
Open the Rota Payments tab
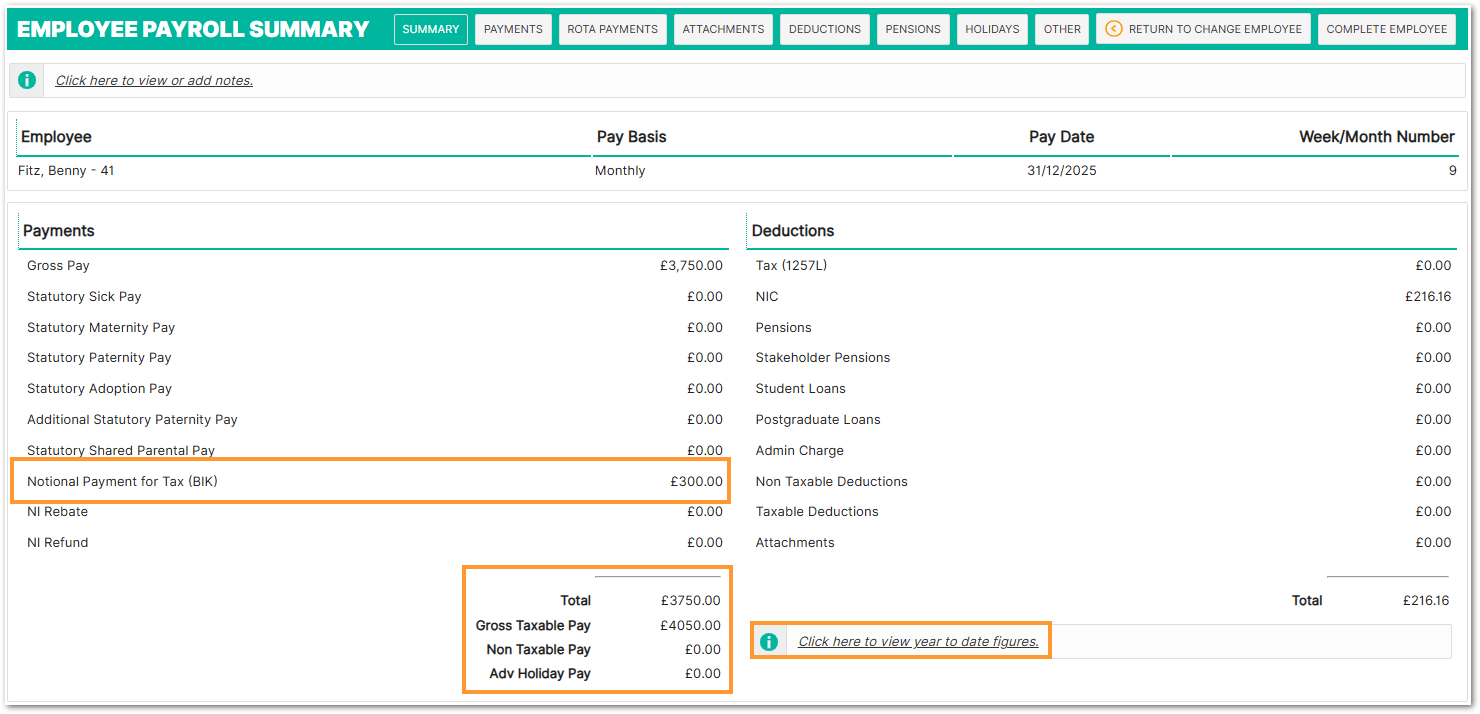click(x=612, y=29)
